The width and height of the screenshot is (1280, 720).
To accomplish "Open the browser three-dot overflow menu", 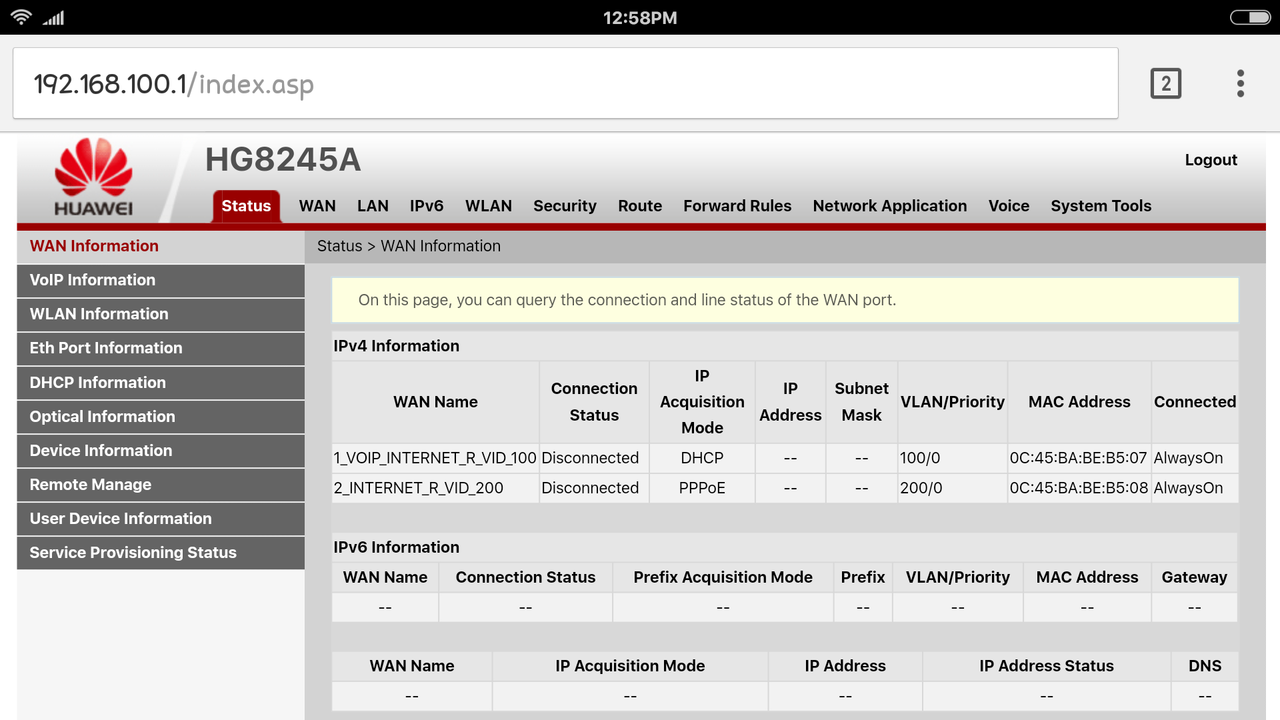I will point(1240,84).
